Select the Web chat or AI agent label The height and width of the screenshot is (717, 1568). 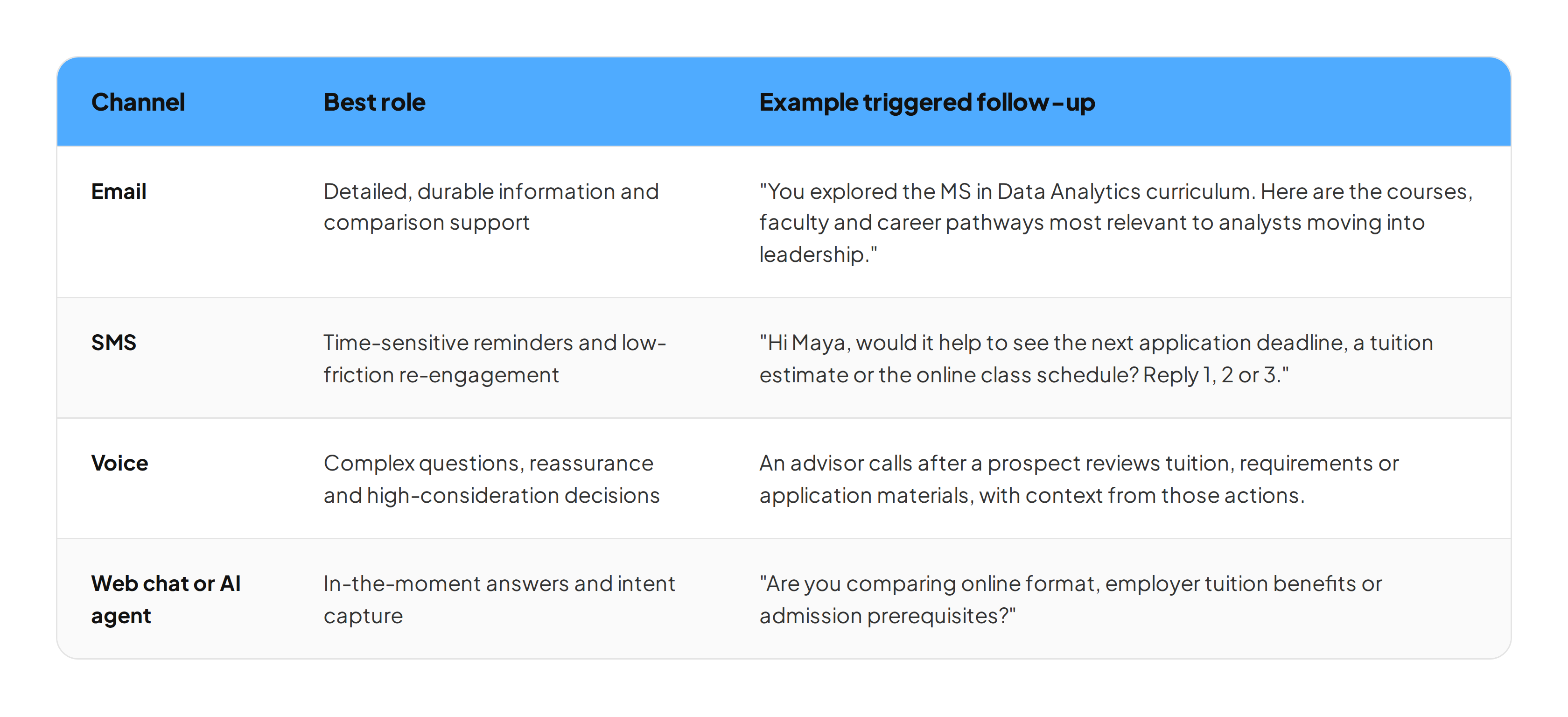[x=166, y=599]
